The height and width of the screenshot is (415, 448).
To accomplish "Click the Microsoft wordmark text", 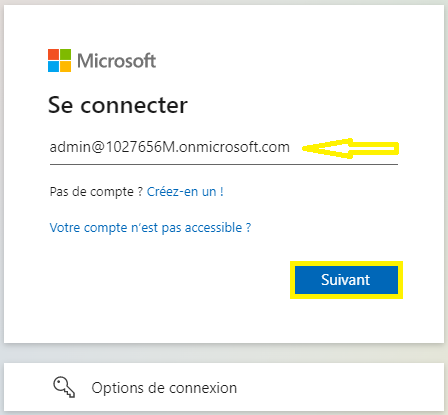I will pos(116,61).
